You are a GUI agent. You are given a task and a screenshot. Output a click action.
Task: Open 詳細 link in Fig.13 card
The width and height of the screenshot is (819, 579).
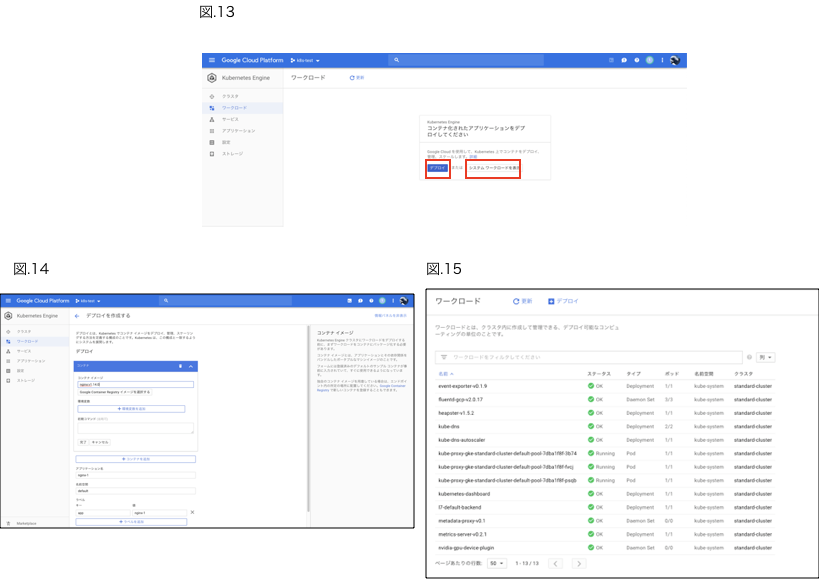pyautogui.click(x=473, y=157)
